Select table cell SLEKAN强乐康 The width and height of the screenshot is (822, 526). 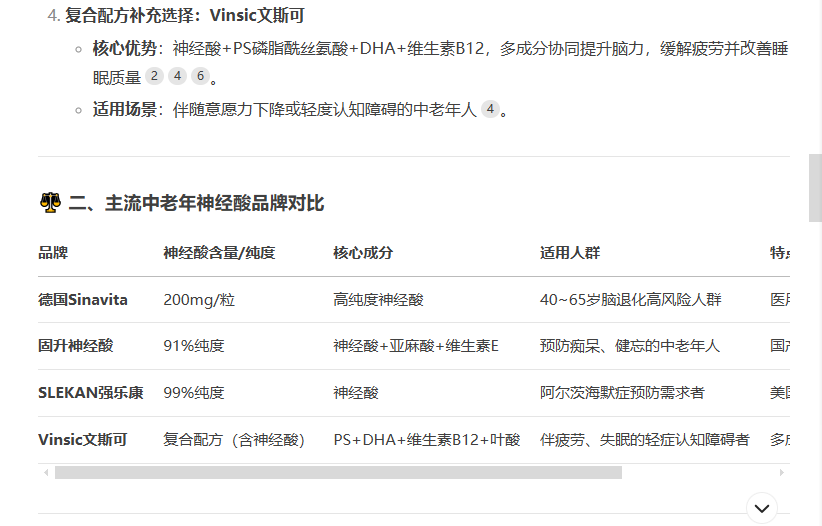tap(91, 393)
